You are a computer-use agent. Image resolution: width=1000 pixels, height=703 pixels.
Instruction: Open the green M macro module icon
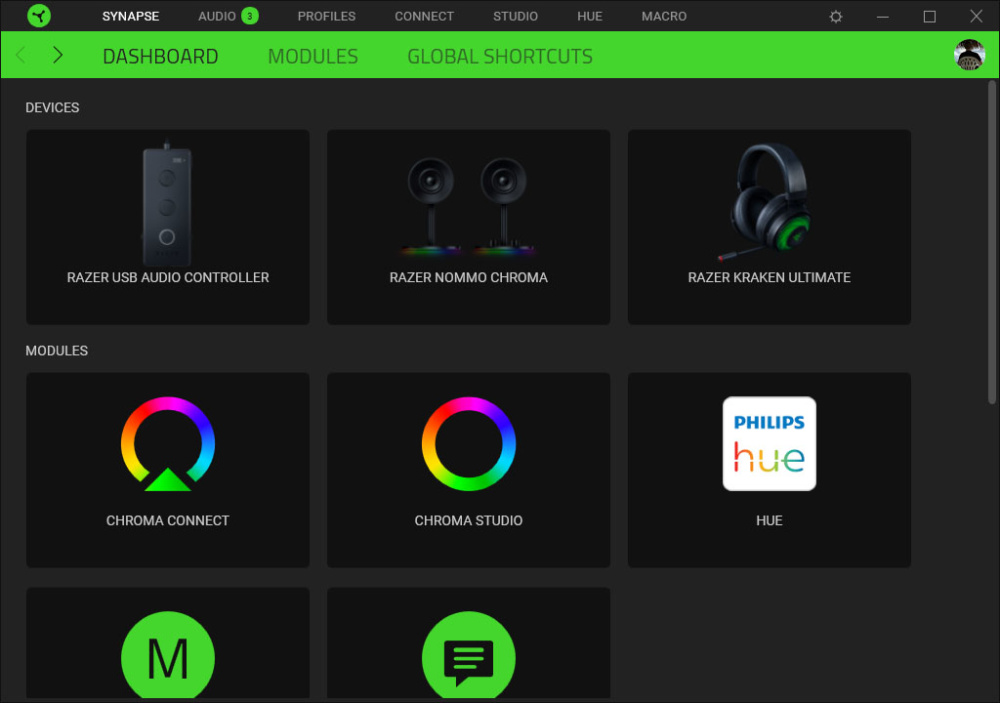pos(168,655)
